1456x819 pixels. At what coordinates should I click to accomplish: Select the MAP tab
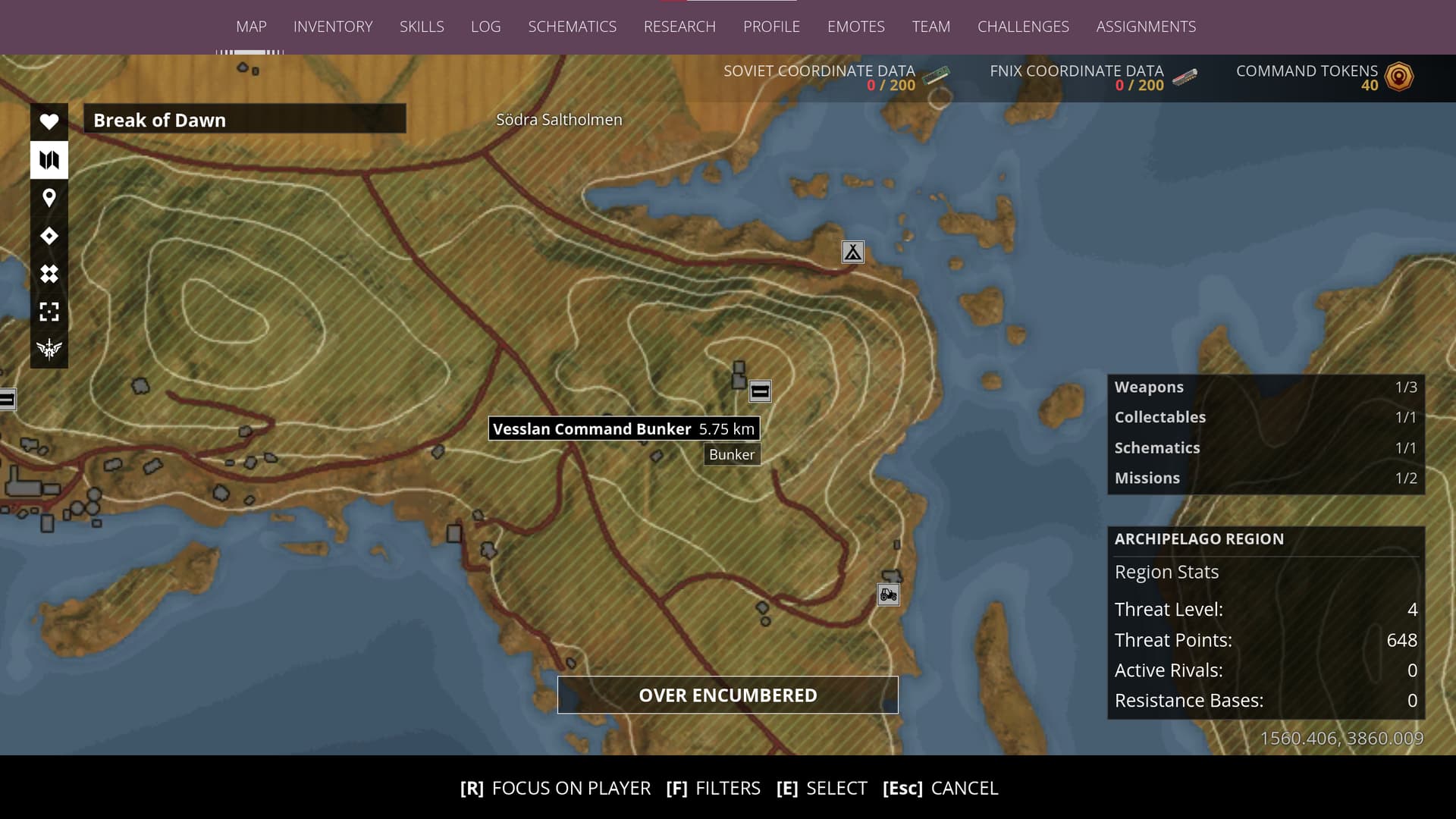[x=251, y=27]
